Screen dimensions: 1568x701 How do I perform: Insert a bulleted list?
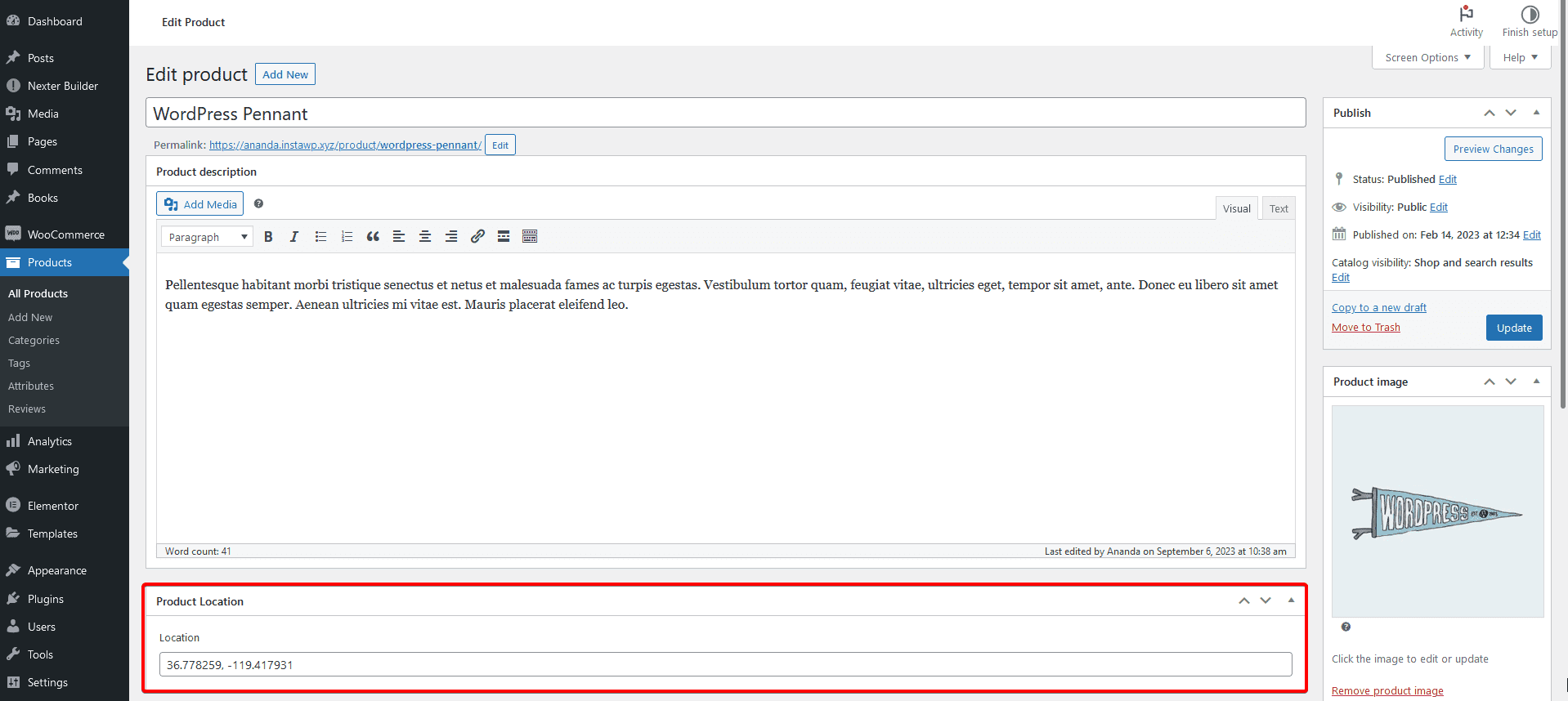click(x=320, y=237)
